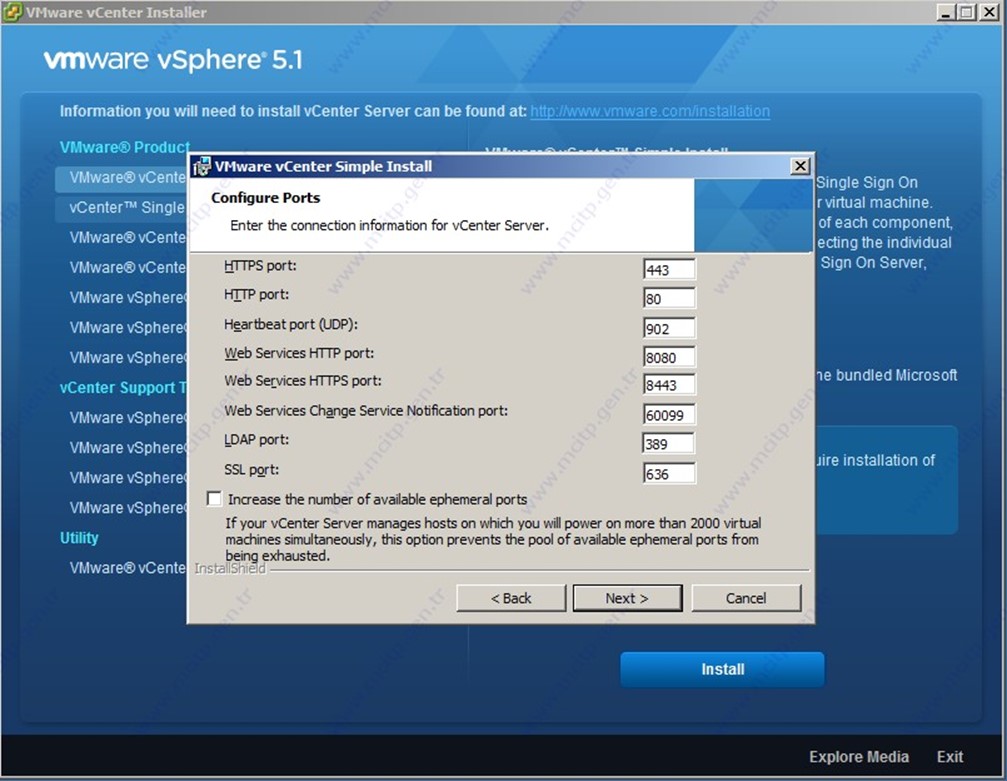Click the Simple Install dialog title icon

(202, 166)
